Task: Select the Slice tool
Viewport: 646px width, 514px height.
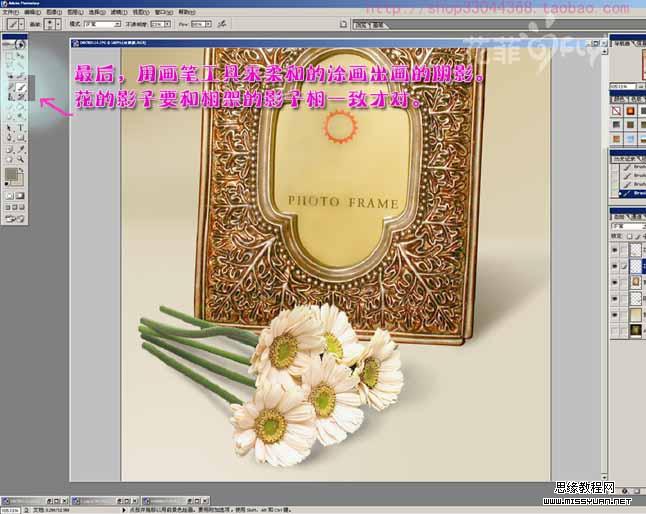Action: click(21, 76)
